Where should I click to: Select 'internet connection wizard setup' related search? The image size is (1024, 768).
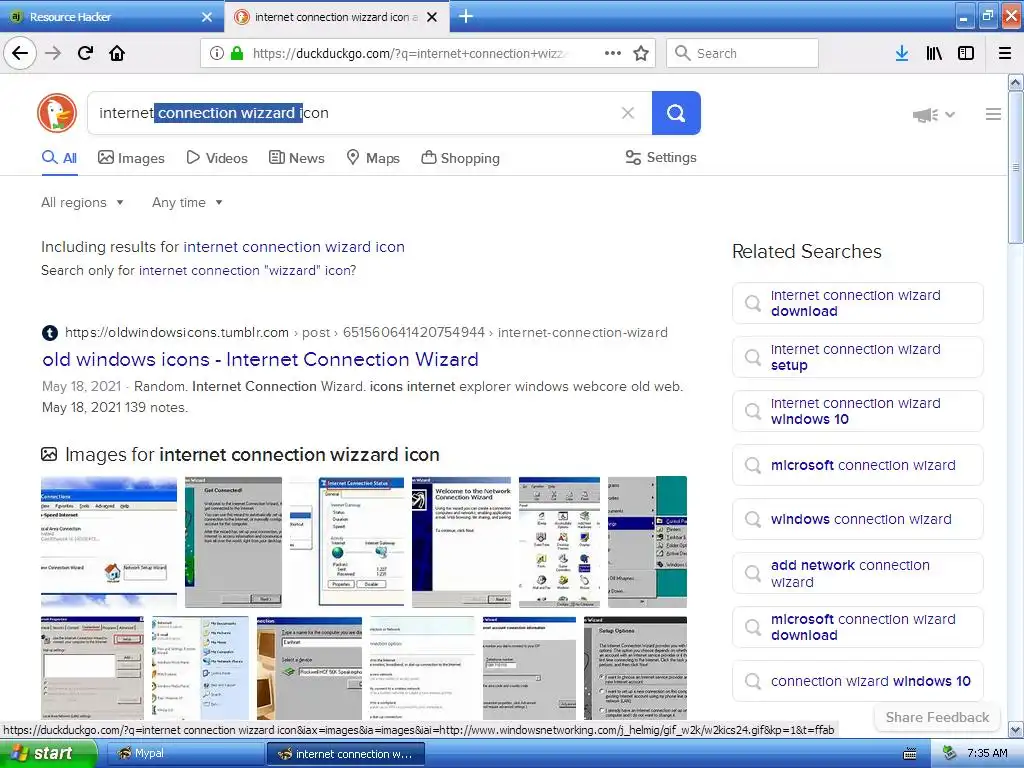tap(857, 357)
